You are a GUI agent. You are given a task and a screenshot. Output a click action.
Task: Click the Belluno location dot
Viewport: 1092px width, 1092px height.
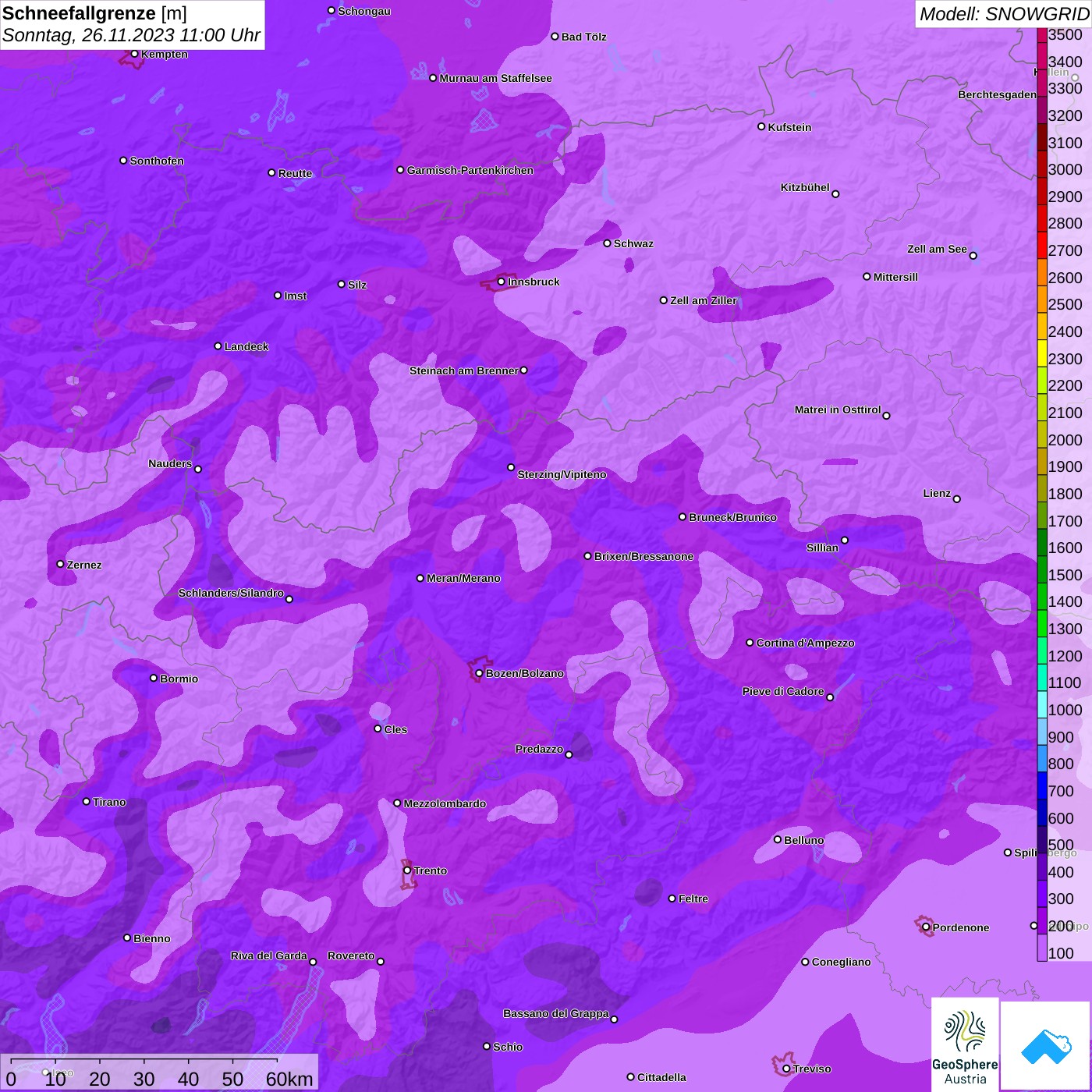tap(777, 839)
